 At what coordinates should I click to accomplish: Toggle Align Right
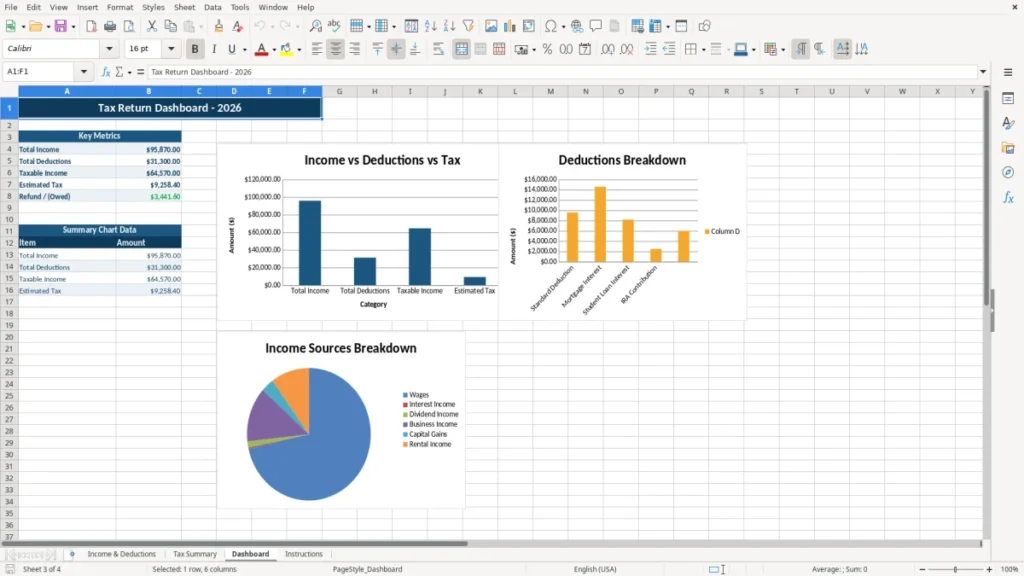click(355, 49)
